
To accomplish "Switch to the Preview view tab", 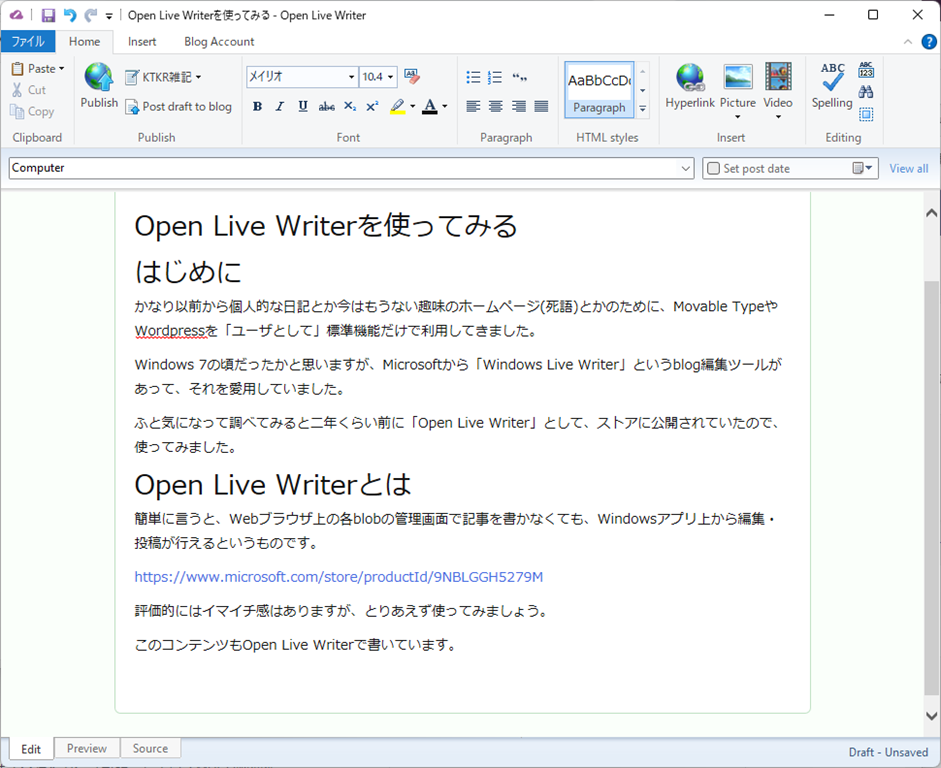I will 87,748.
